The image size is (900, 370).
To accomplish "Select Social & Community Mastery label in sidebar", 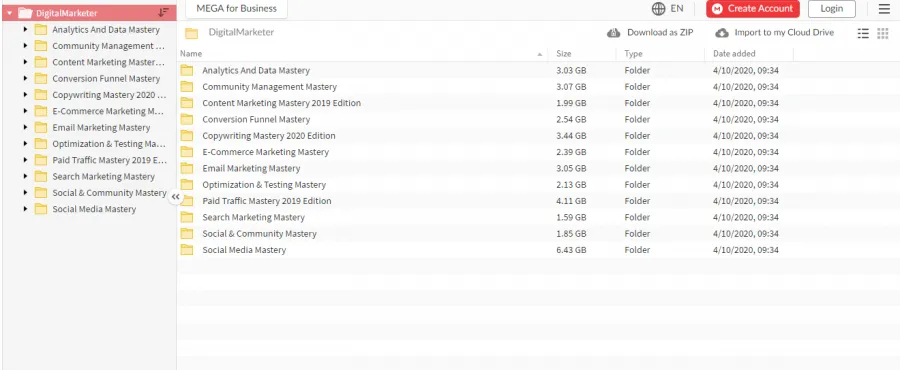I will click(x=109, y=193).
